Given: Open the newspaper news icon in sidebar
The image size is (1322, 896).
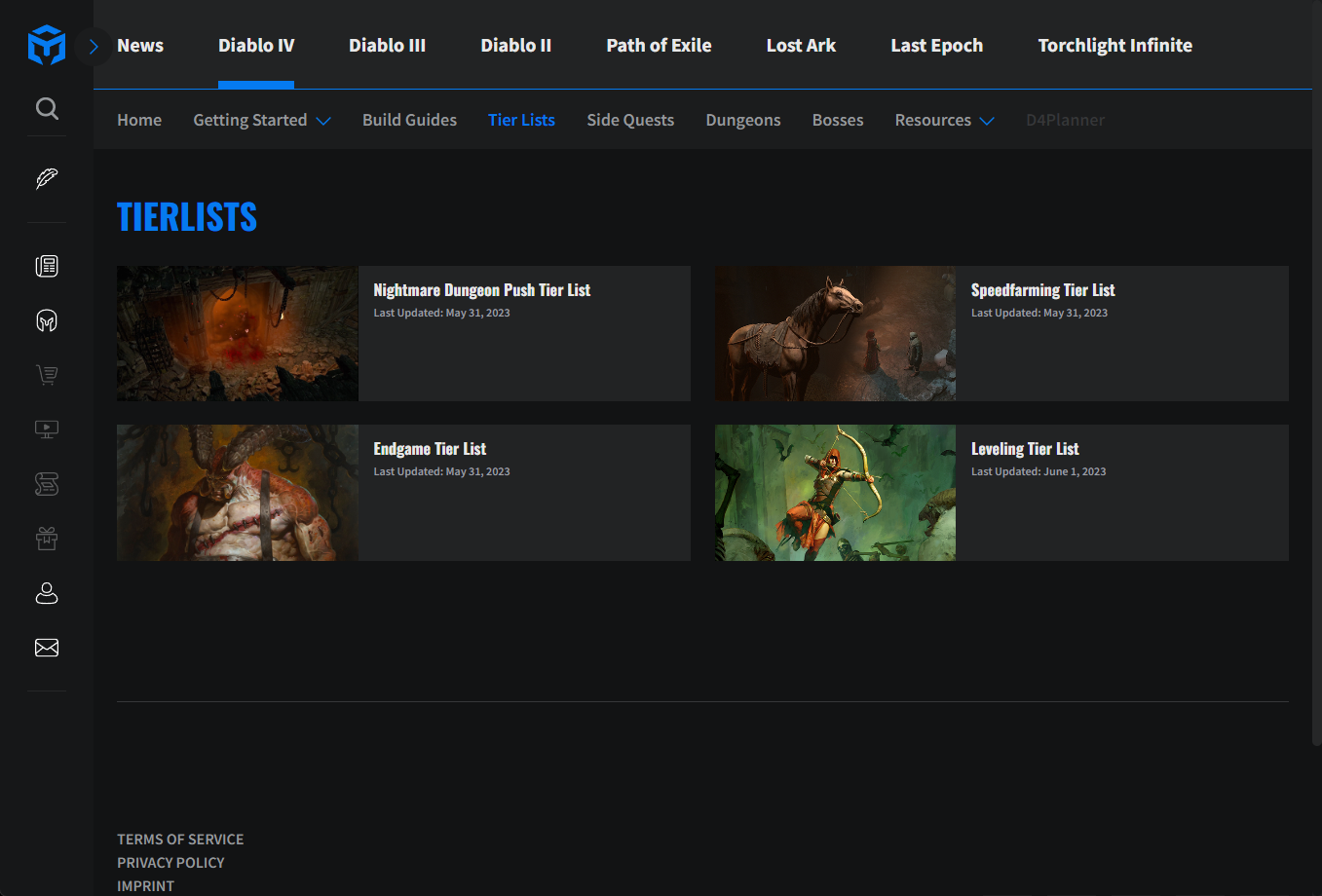Looking at the screenshot, I should point(47,266).
